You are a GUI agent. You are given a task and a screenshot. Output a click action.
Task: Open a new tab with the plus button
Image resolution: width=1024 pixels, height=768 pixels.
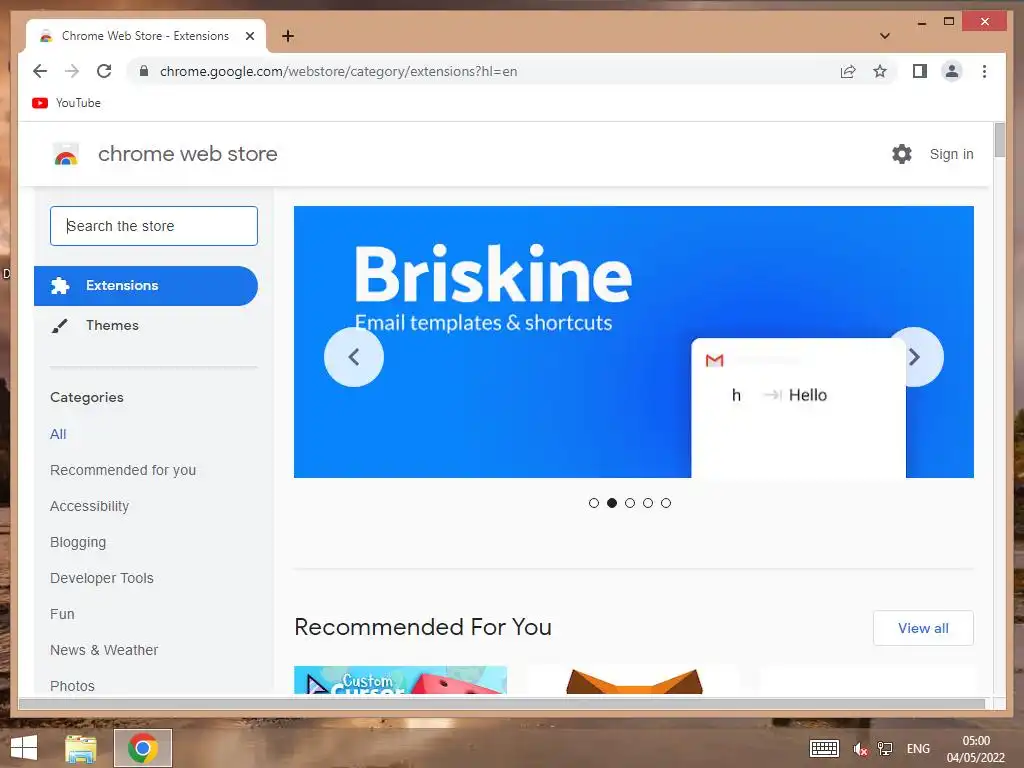coord(288,36)
